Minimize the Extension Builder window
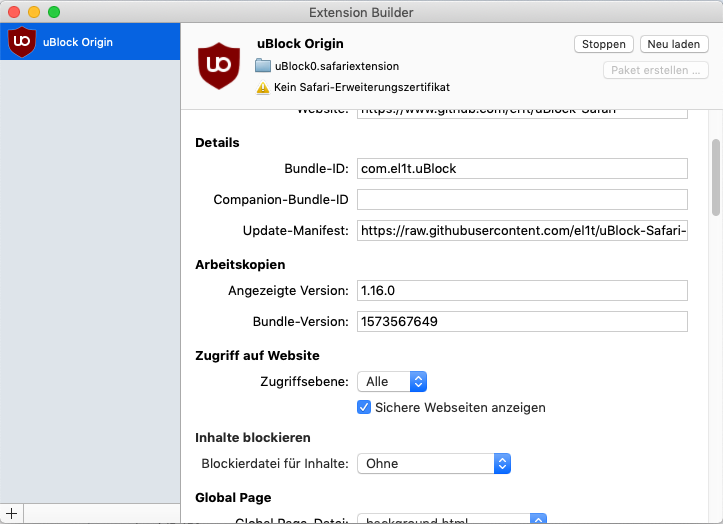 click(34, 12)
